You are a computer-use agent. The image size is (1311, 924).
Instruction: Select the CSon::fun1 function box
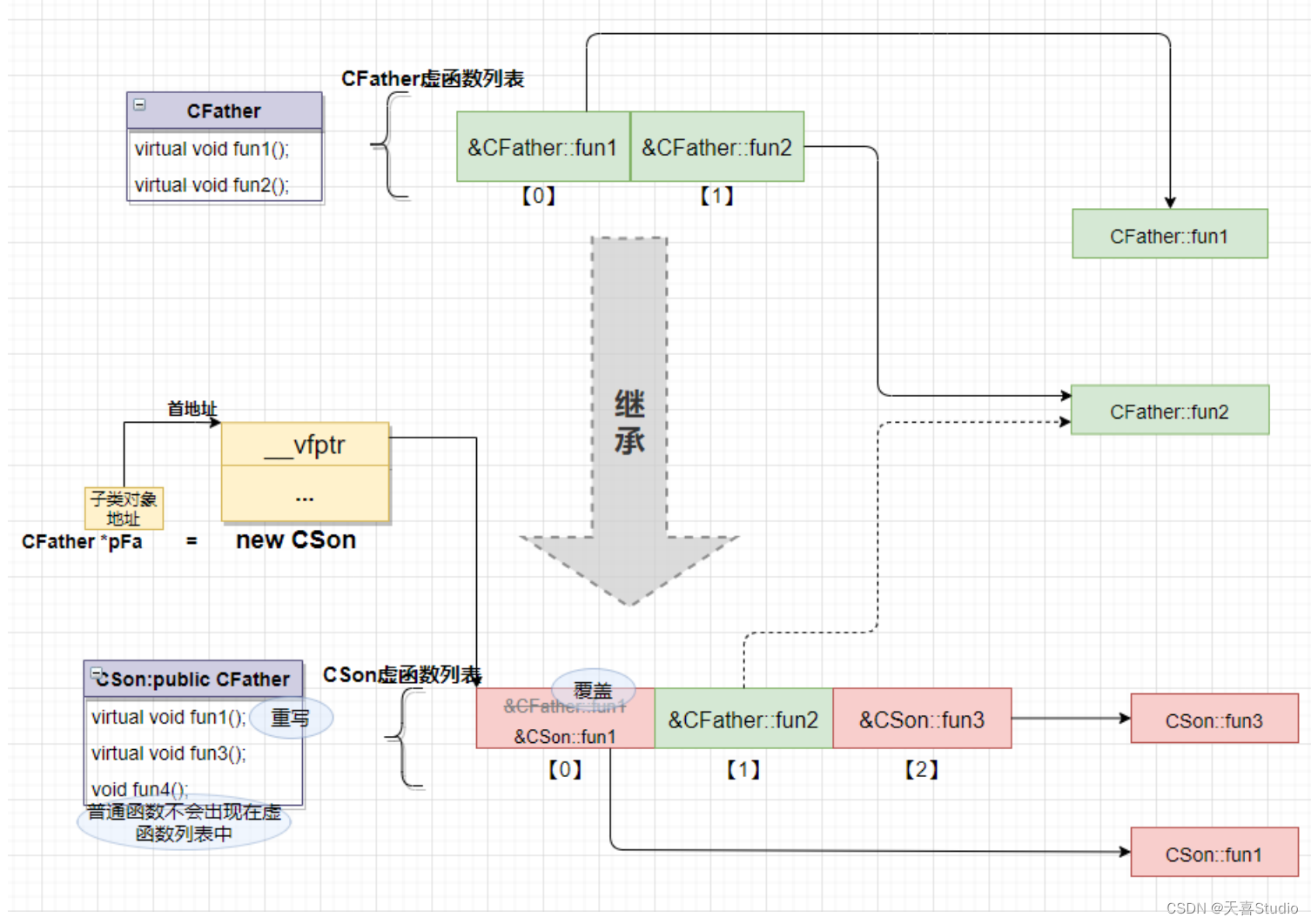1214,853
